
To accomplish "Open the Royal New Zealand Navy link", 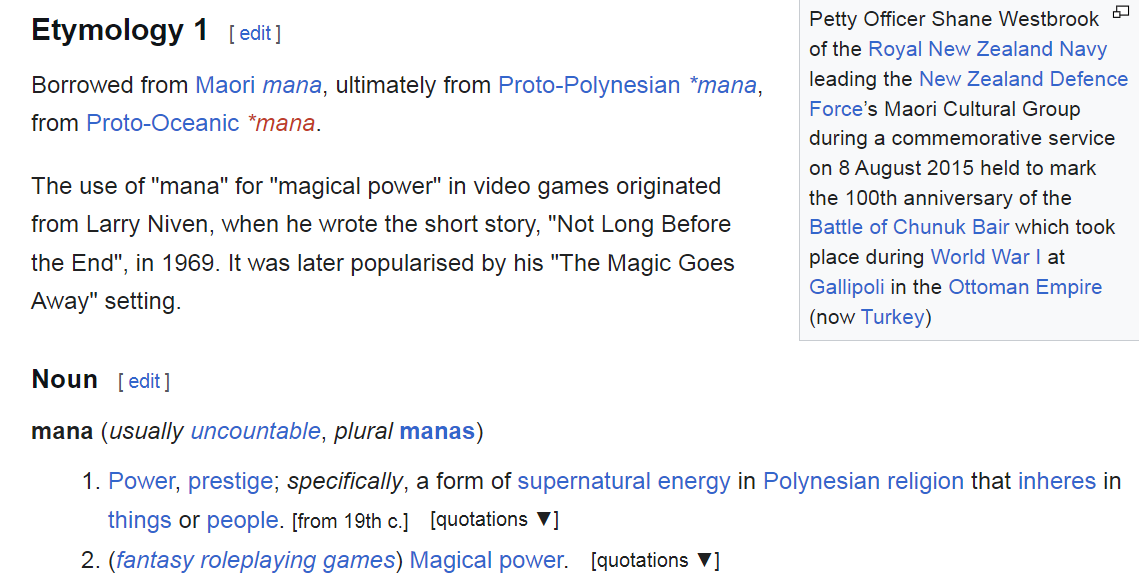I will (x=988, y=49).
